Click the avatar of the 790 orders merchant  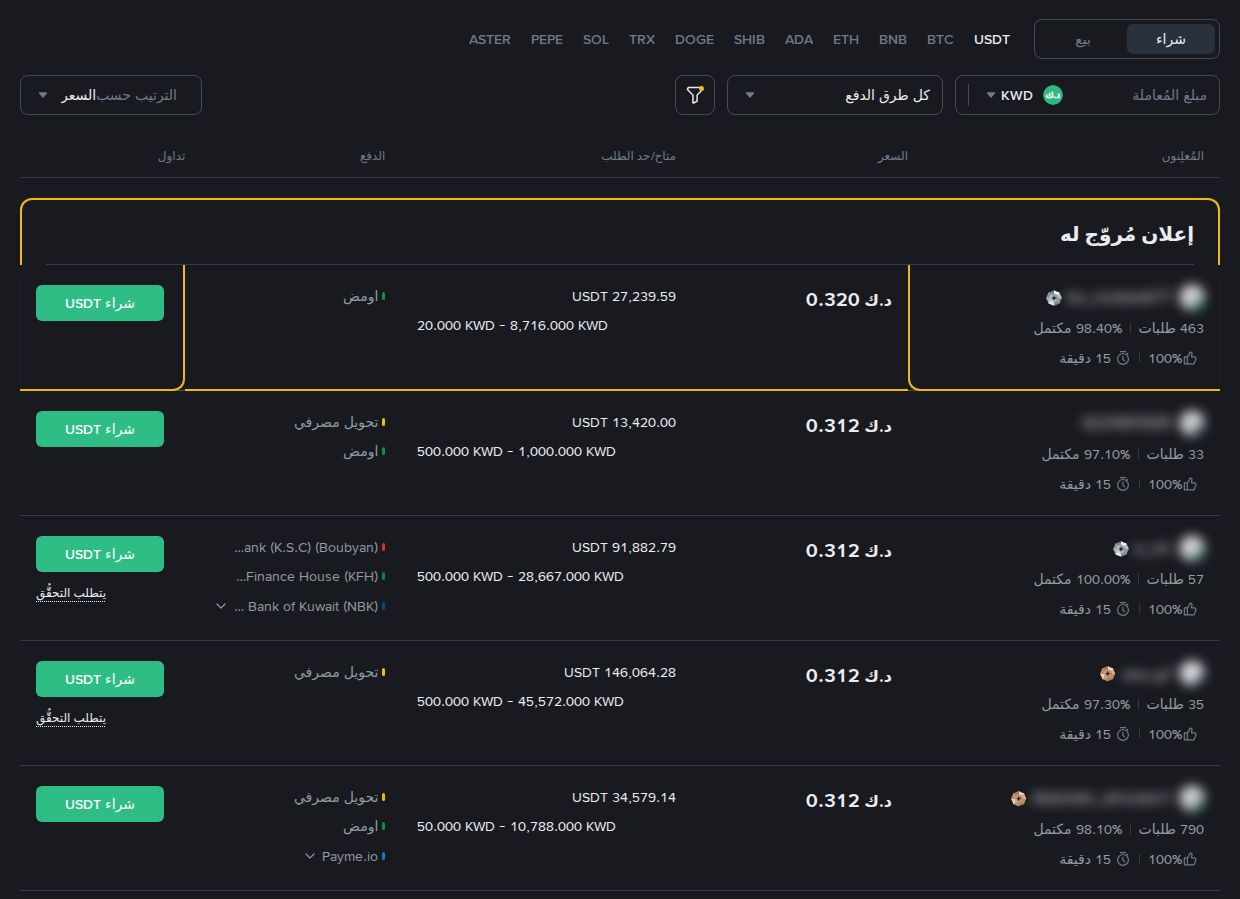tap(1191, 798)
